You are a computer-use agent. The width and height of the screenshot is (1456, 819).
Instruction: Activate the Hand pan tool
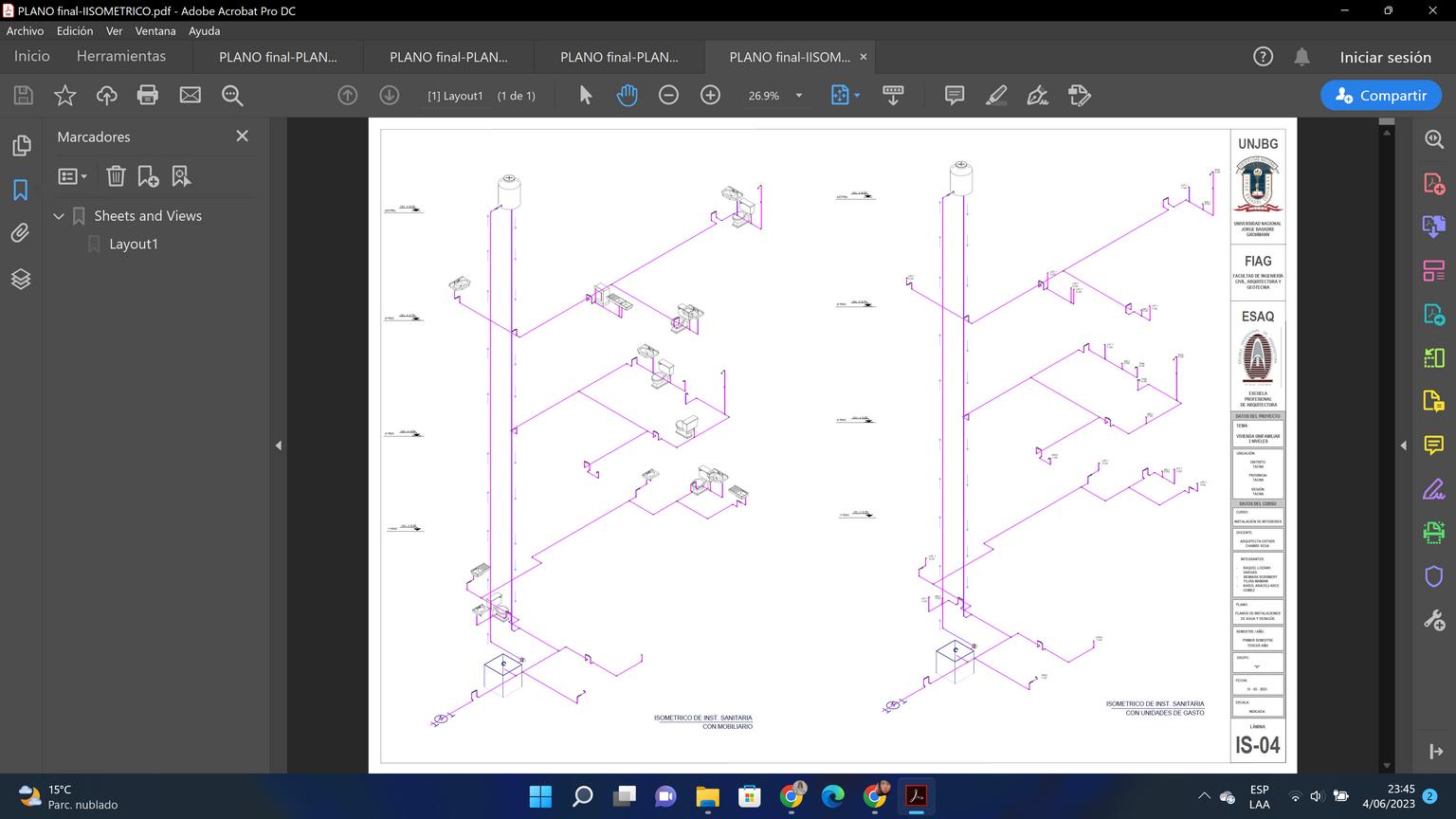click(627, 95)
